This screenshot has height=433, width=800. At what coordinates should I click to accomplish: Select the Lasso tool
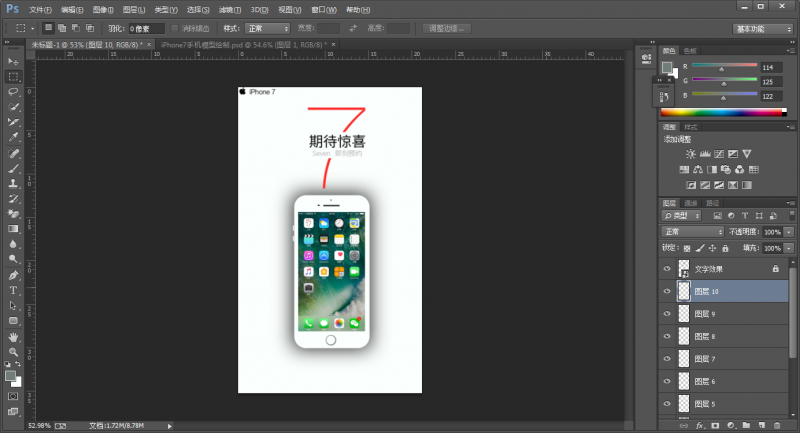tap(14, 90)
